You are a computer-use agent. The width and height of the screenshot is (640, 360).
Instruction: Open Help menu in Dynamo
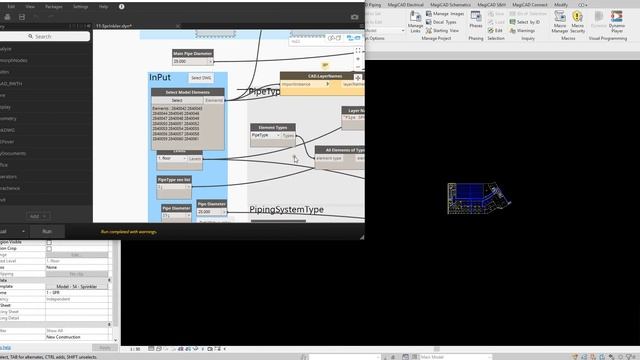click(104, 7)
